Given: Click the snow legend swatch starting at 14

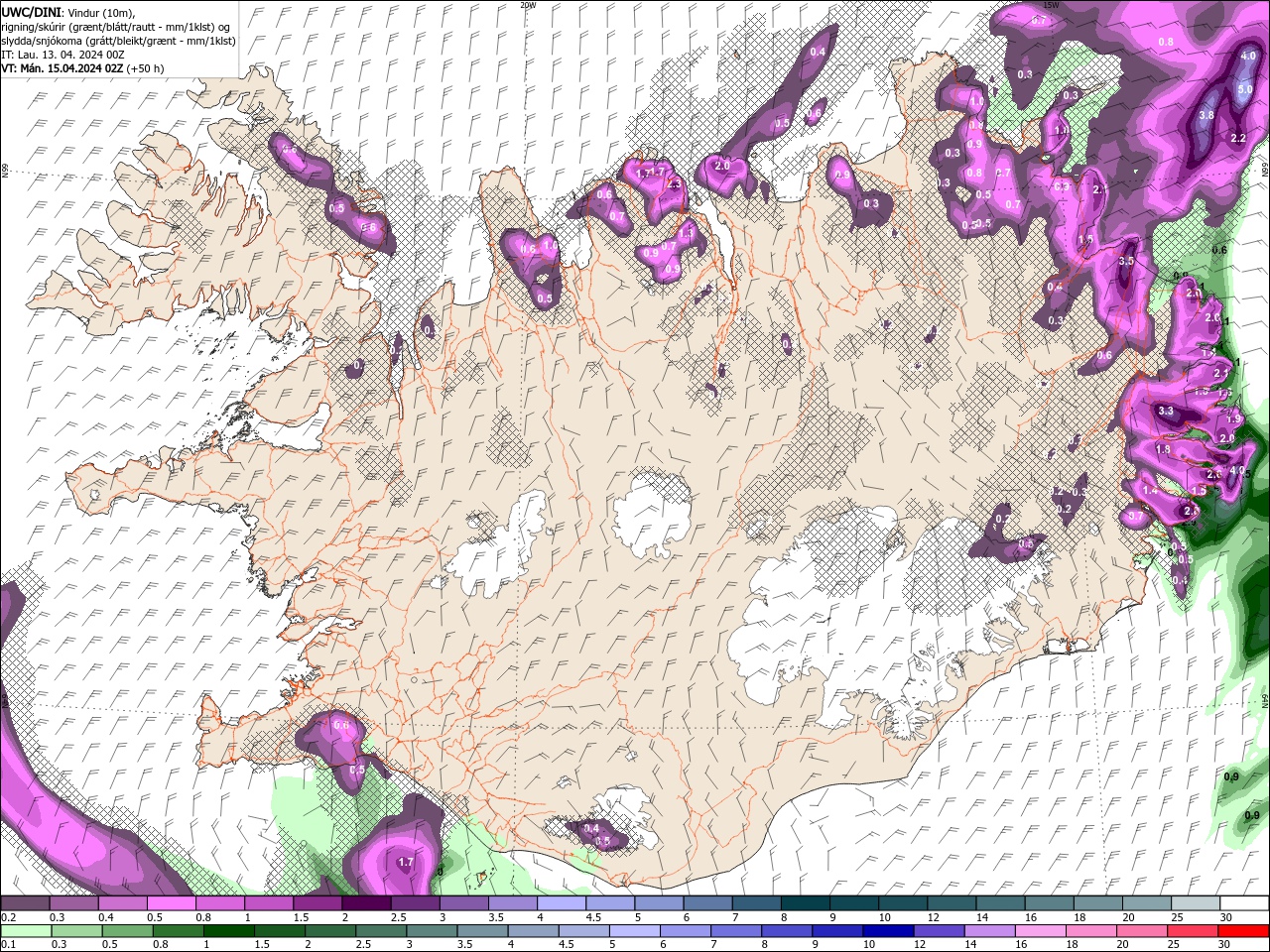Looking at the screenshot, I should coord(999,903).
